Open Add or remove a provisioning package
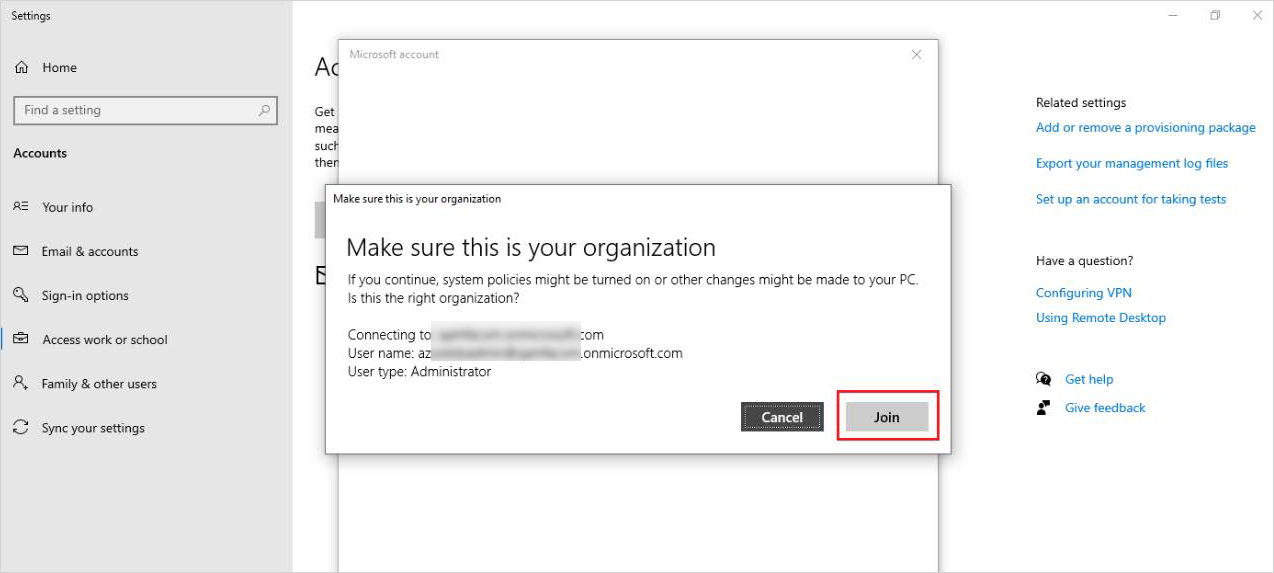The image size is (1274, 573). 1145,128
